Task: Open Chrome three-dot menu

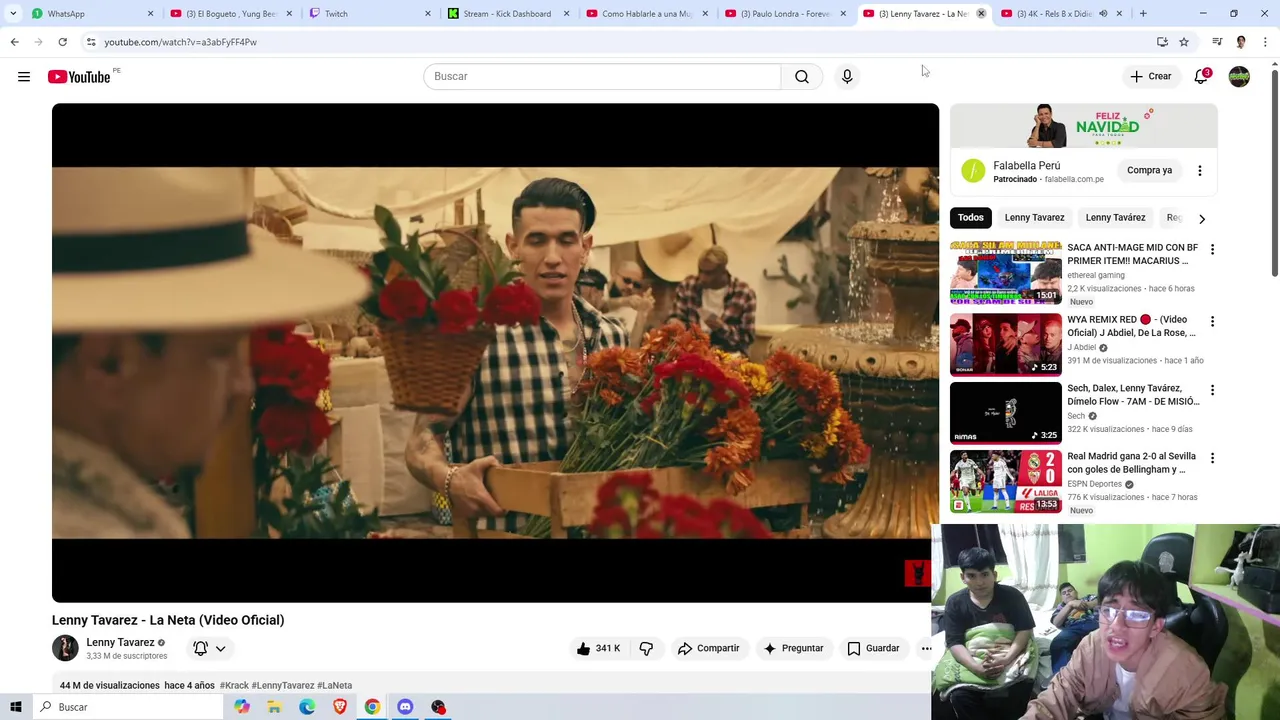Action: (1265, 42)
